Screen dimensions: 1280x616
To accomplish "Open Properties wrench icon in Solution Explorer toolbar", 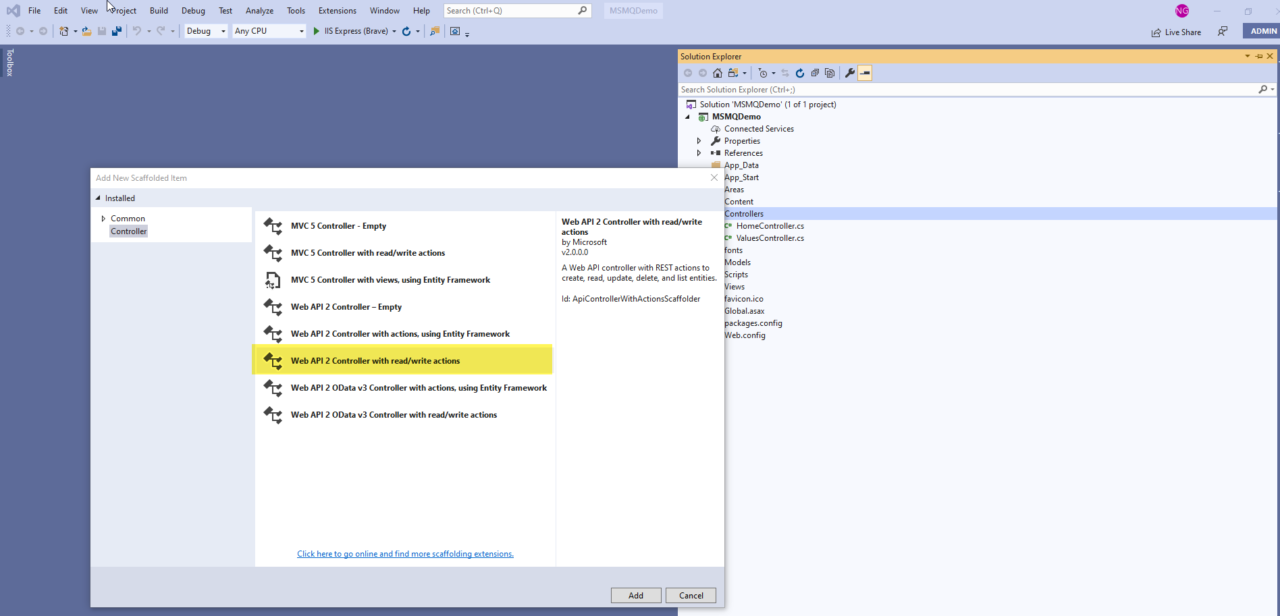I will [849, 73].
